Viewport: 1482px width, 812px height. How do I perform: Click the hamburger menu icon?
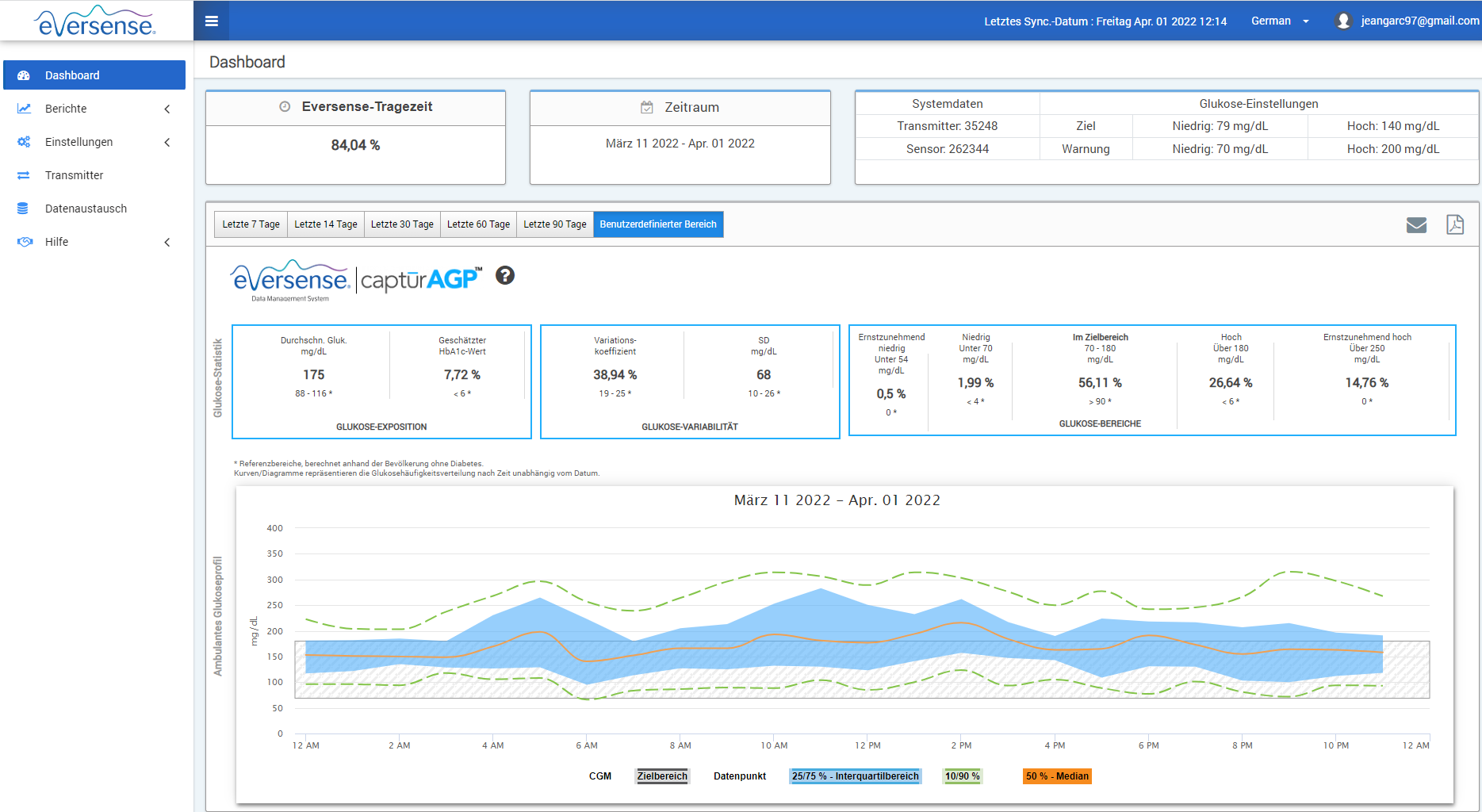tap(211, 21)
